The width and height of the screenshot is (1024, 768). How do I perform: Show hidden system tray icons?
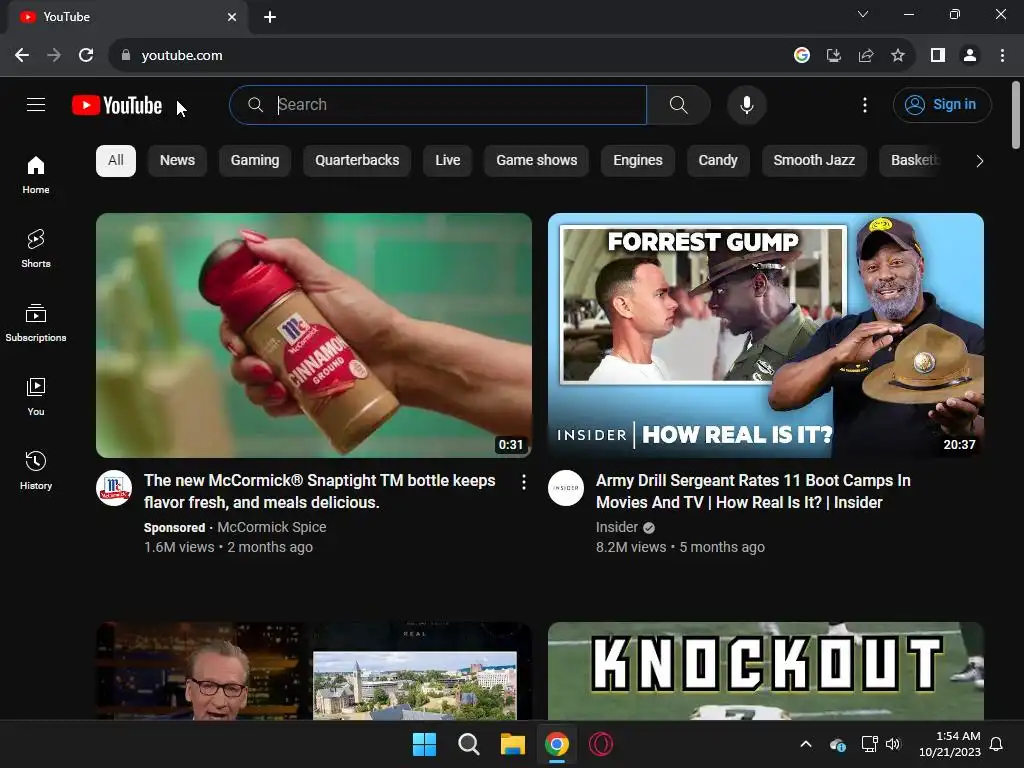(x=806, y=744)
